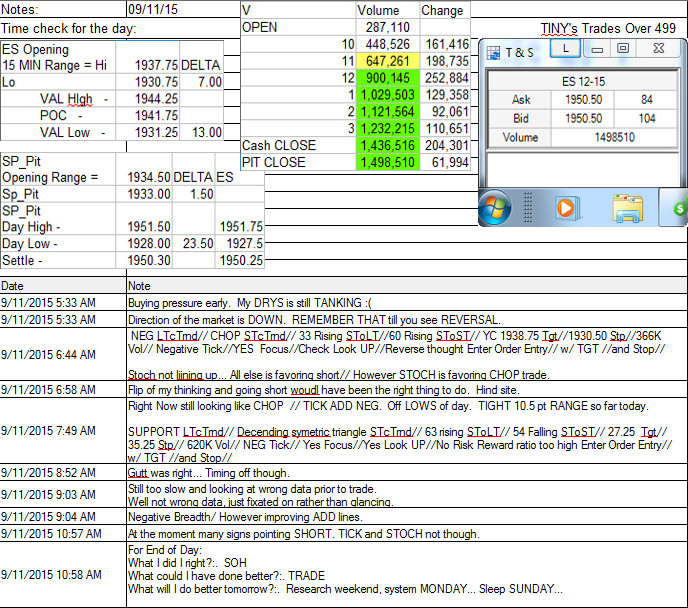Click the TINY's Trades Over 499 heading
688x608 pixels.
pos(608,28)
